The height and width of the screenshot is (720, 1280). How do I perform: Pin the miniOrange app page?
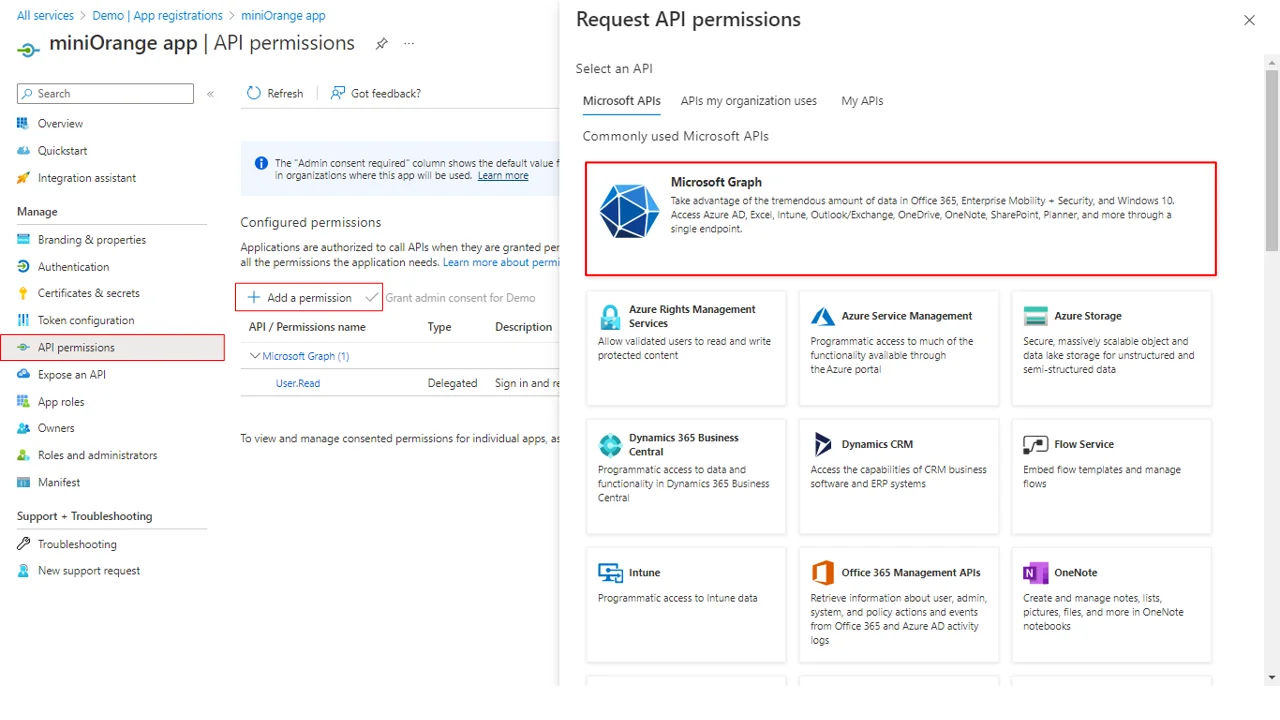point(381,44)
